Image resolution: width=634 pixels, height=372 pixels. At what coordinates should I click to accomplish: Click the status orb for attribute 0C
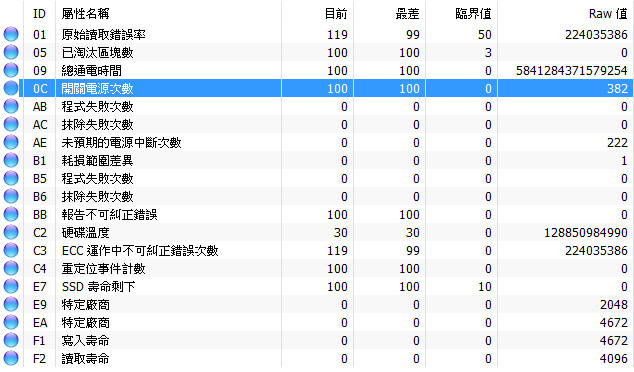[11, 88]
